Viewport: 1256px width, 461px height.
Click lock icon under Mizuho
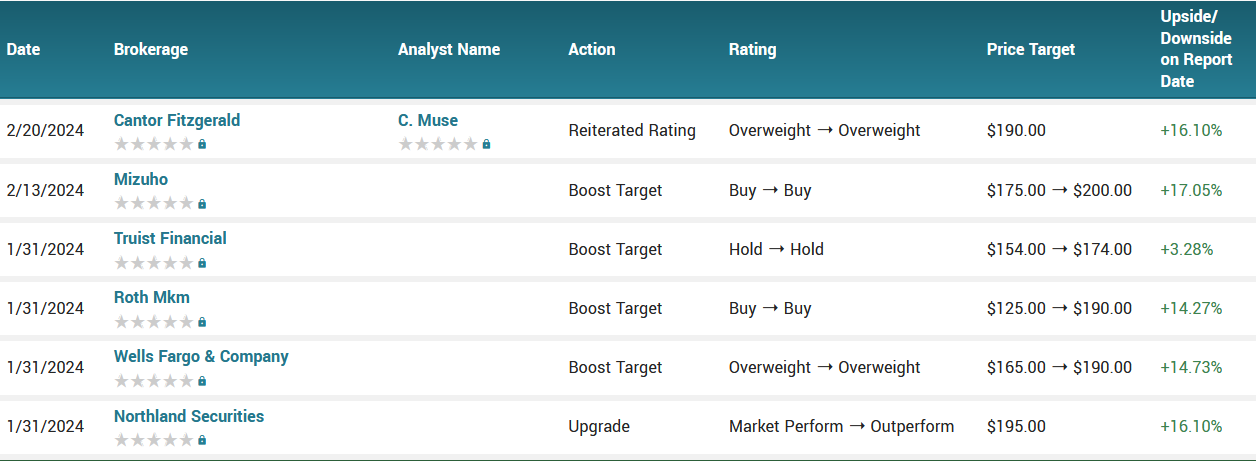point(202,204)
